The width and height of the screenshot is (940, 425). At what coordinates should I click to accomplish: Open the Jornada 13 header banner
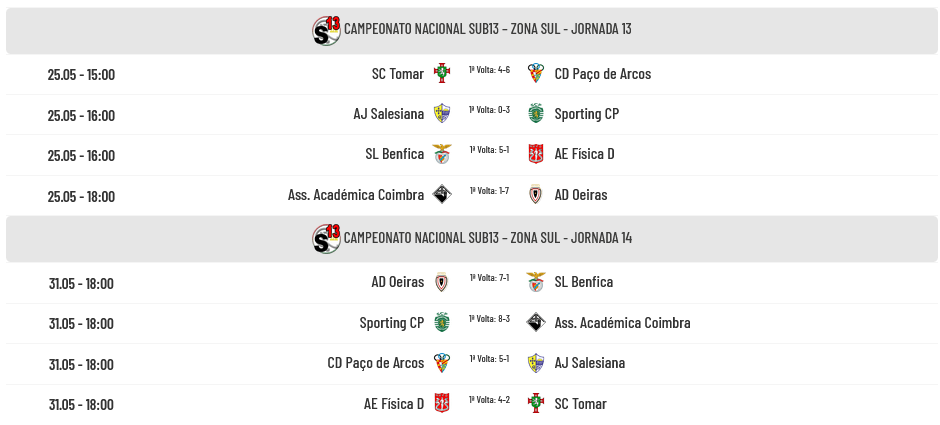(x=471, y=31)
